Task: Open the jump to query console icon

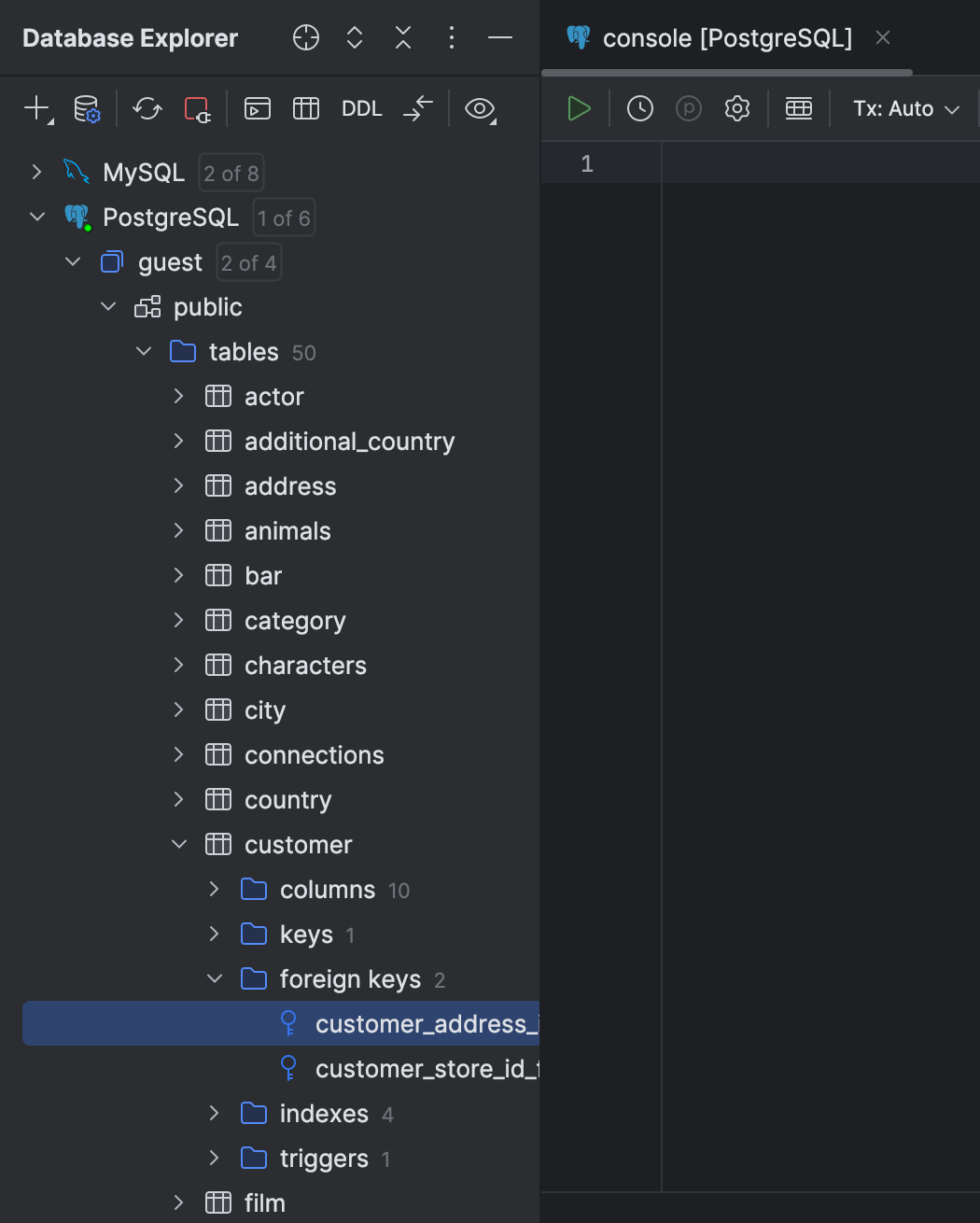Action: 257,108
